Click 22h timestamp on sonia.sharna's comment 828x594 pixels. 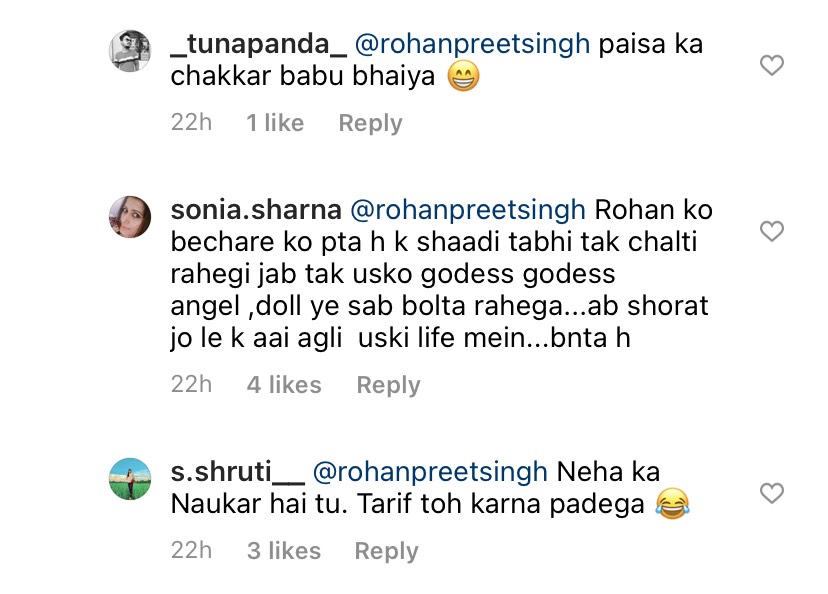[191, 385]
